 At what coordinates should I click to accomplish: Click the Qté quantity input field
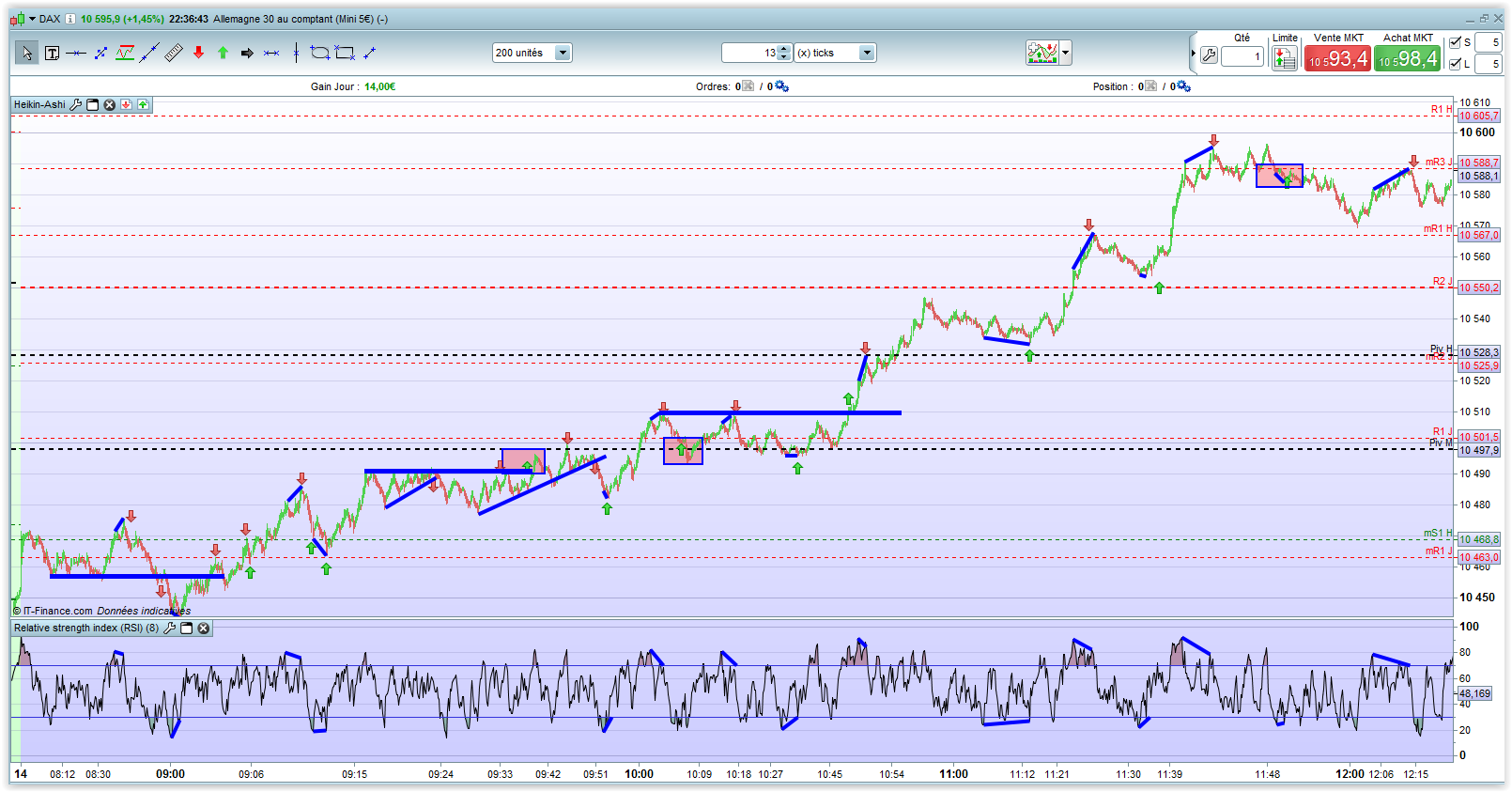1242,56
